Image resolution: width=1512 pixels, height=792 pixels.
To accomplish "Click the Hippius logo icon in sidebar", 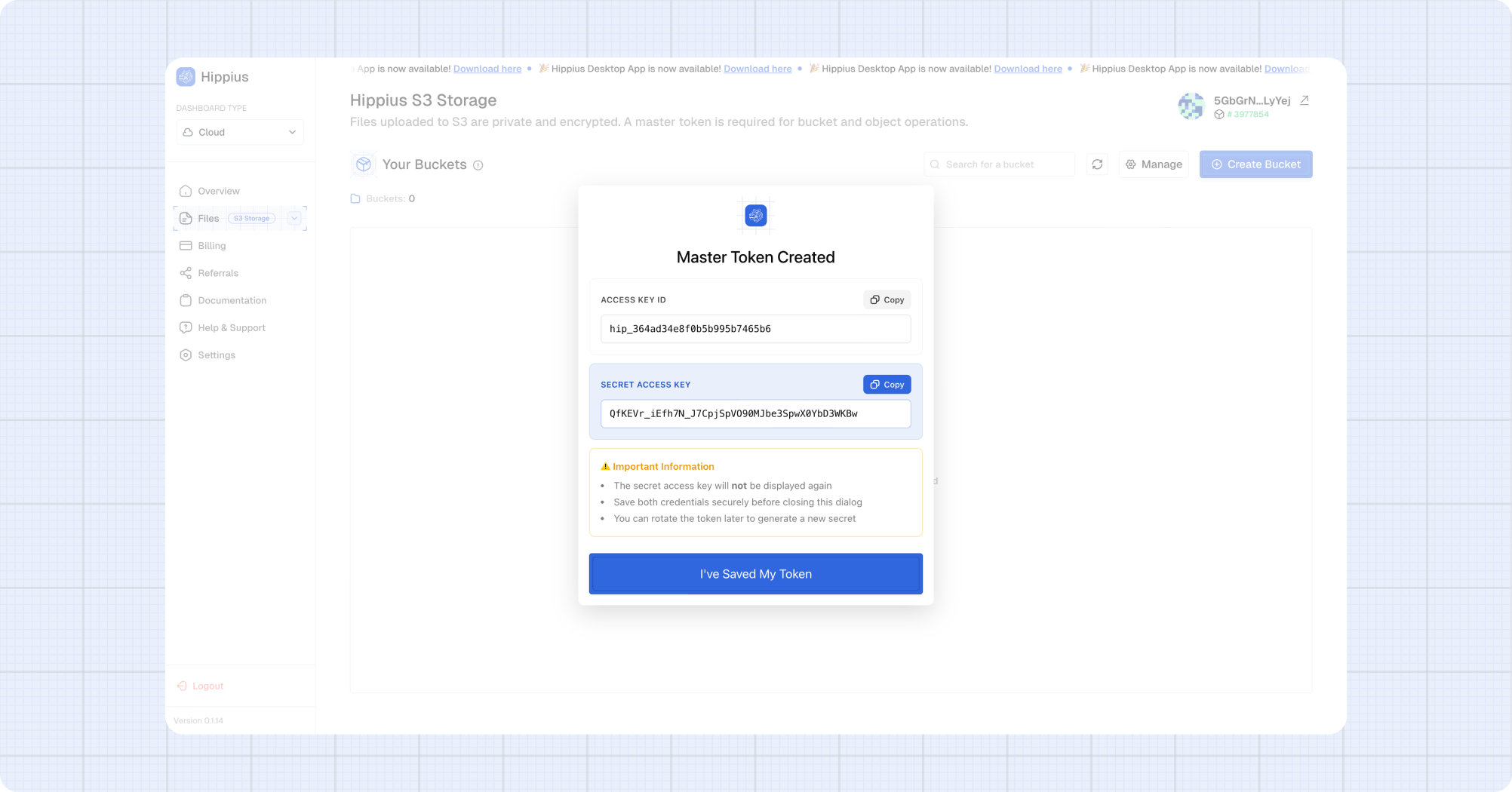I will (x=186, y=77).
